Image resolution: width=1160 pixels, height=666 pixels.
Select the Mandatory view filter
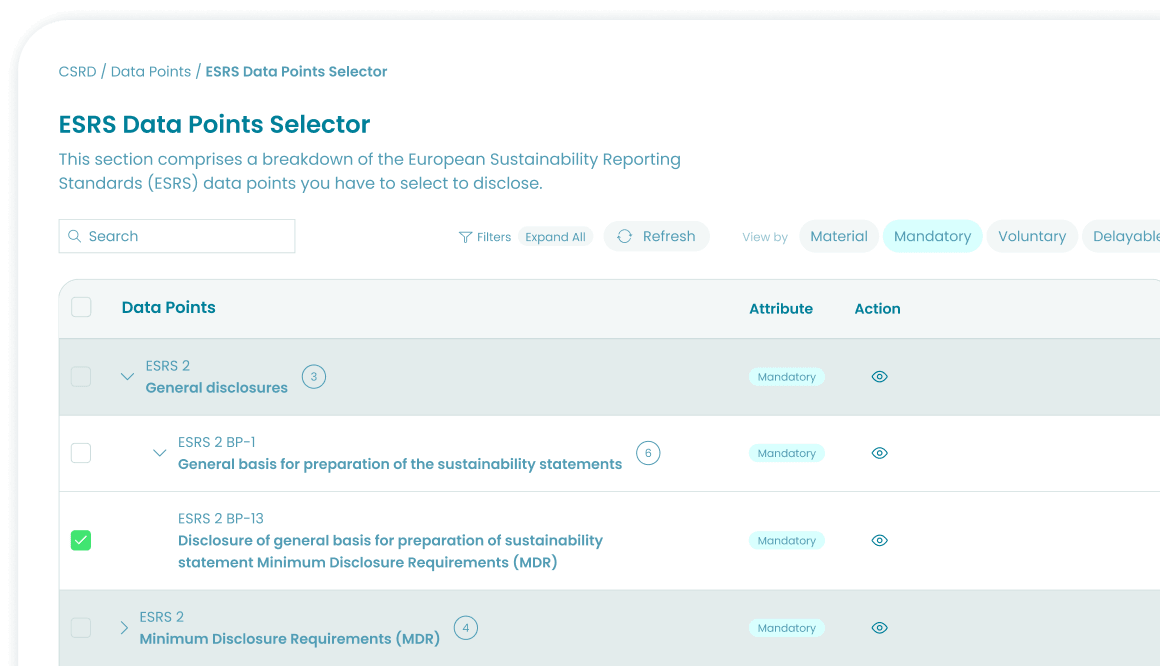coord(932,236)
